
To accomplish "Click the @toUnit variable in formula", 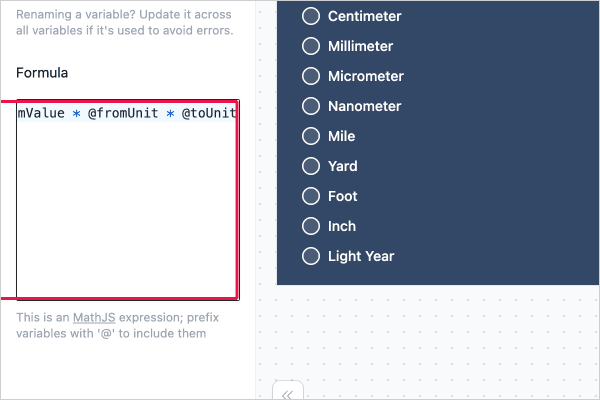I will point(209,113).
